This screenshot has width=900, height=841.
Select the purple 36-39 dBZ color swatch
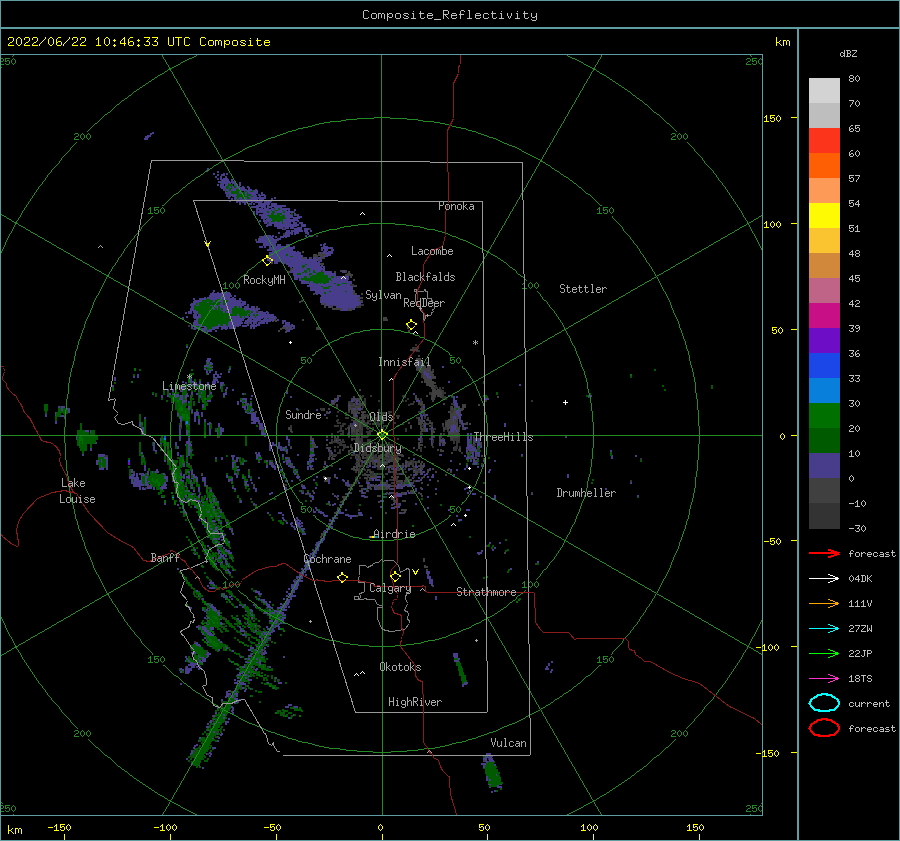click(x=824, y=341)
